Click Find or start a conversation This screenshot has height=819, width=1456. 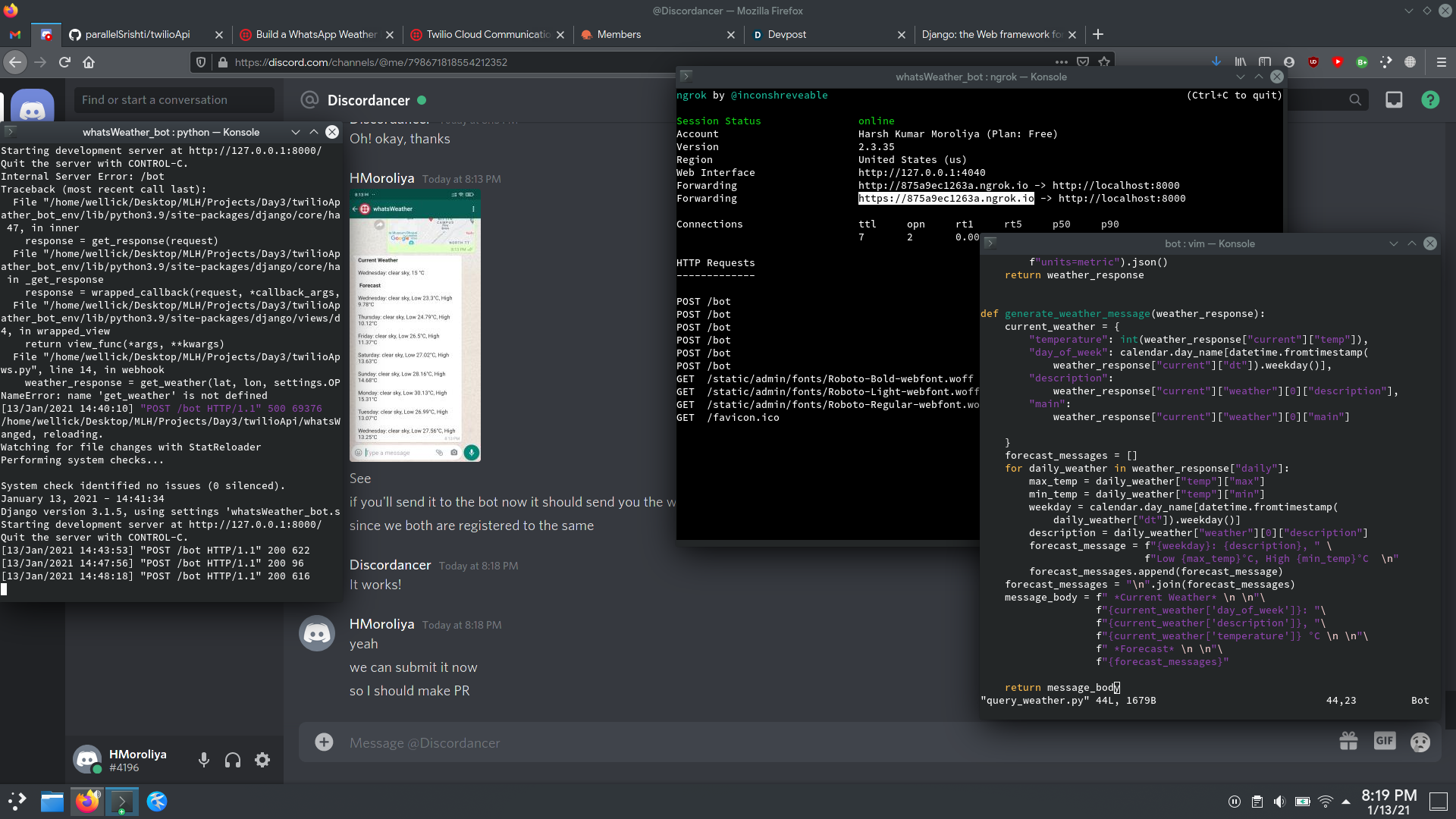point(174,100)
